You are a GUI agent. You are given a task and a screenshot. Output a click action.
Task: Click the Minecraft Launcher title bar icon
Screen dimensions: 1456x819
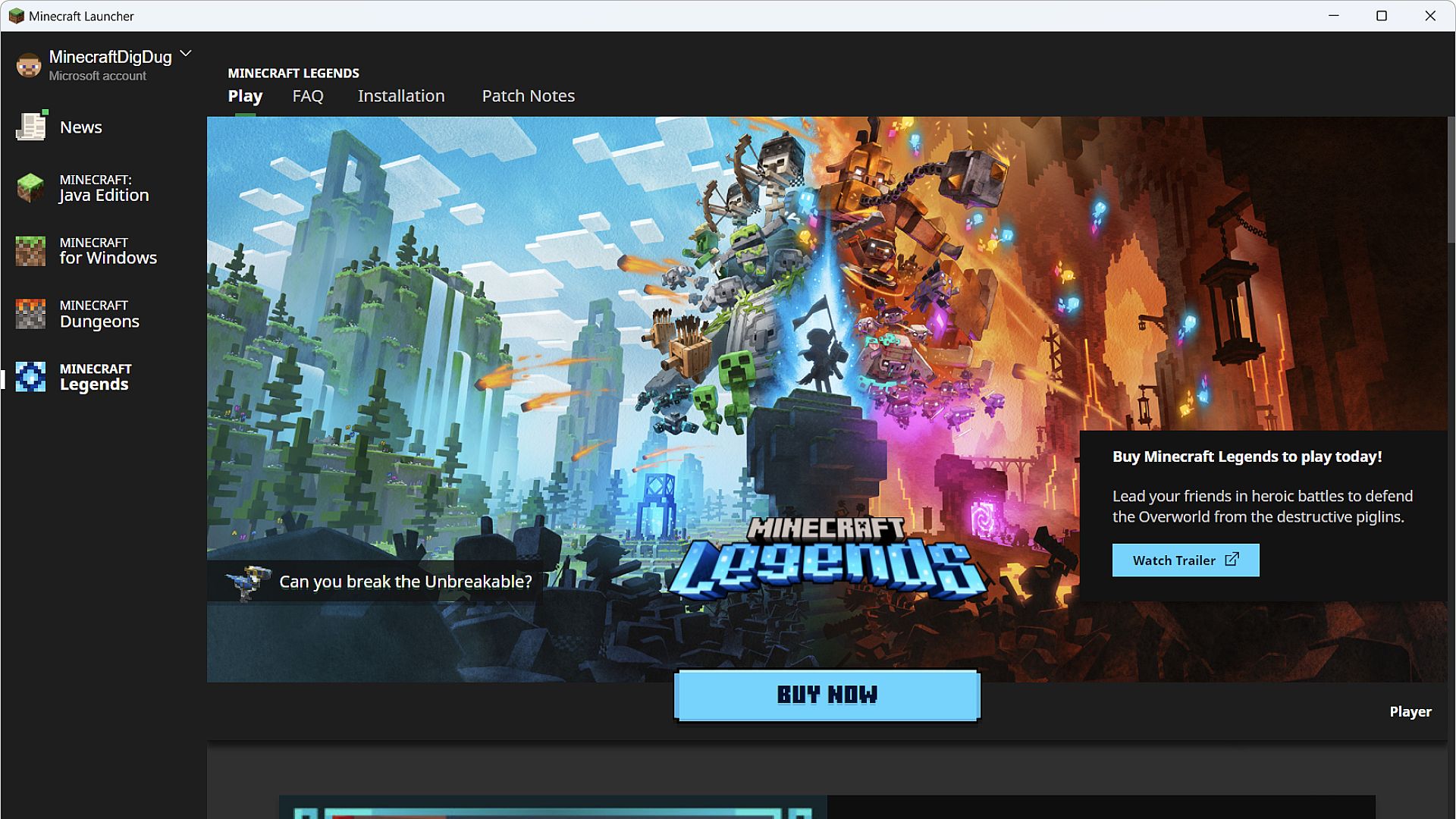(x=16, y=16)
